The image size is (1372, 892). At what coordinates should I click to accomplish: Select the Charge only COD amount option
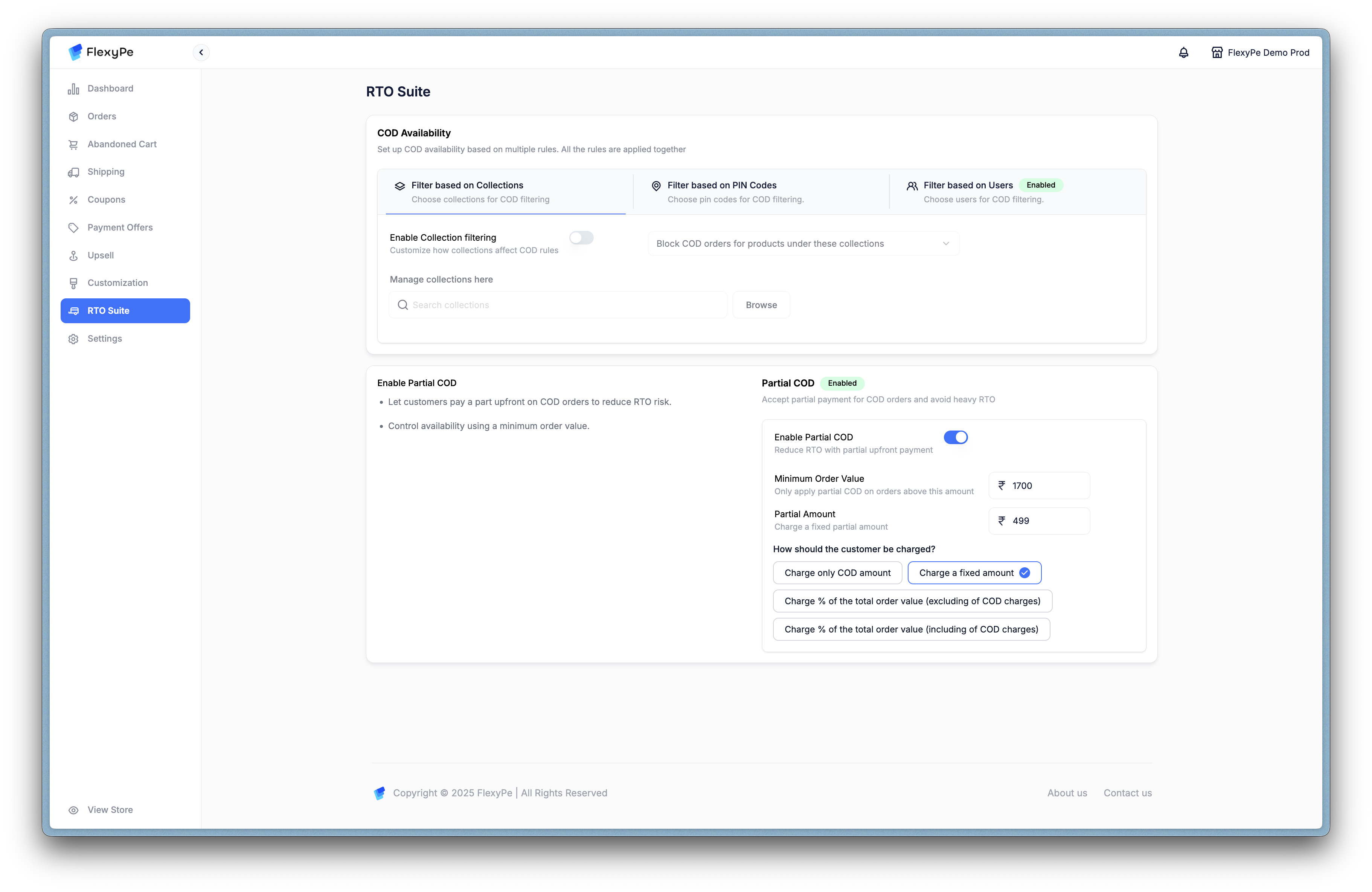point(837,573)
